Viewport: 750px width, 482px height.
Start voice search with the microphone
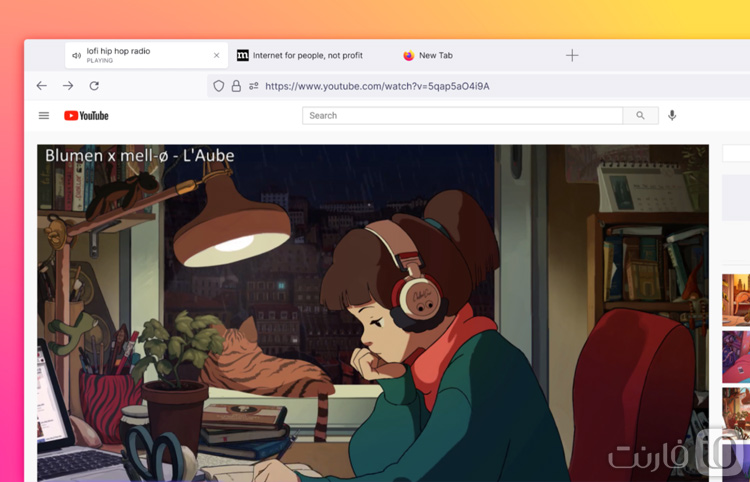[x=672, y=115]
